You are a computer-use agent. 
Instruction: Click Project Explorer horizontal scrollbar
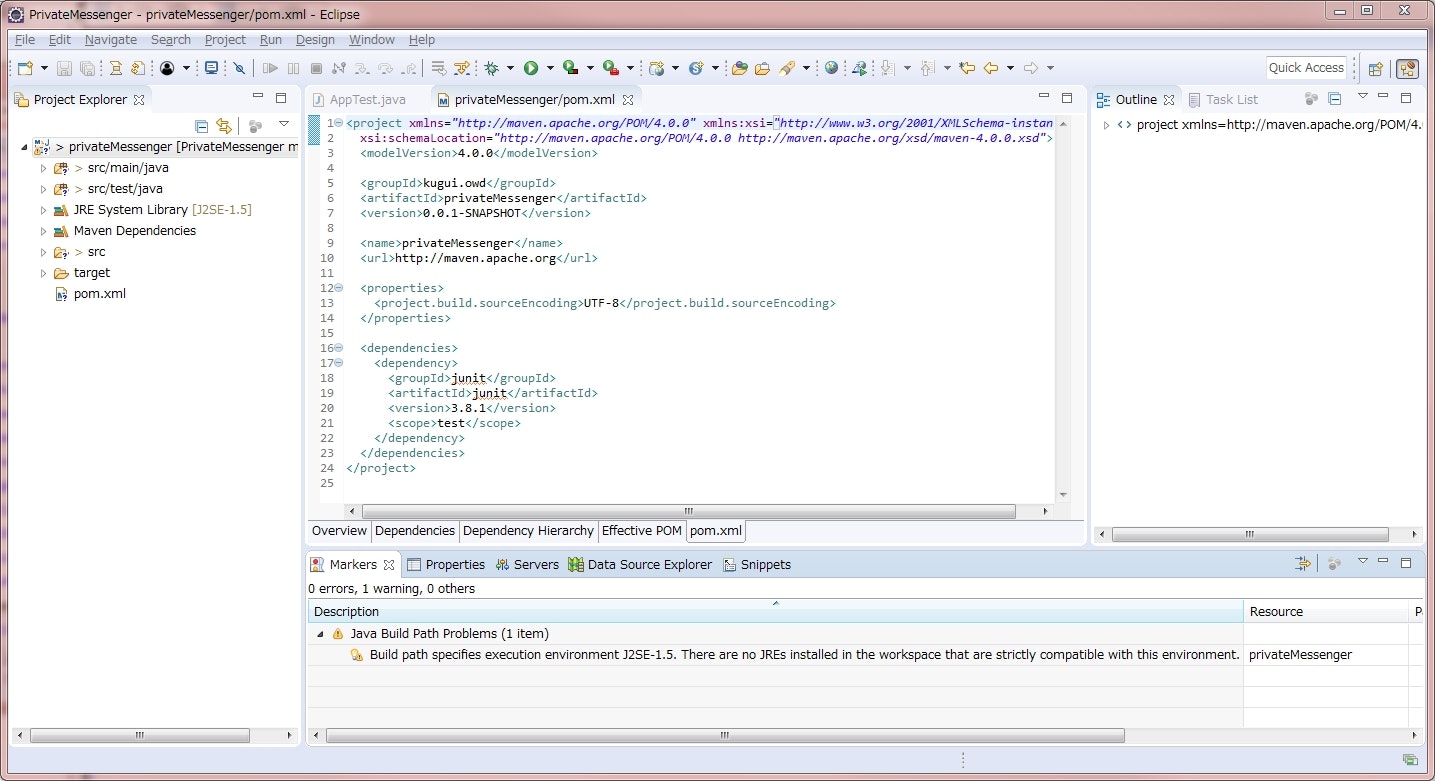pos(139,735)
